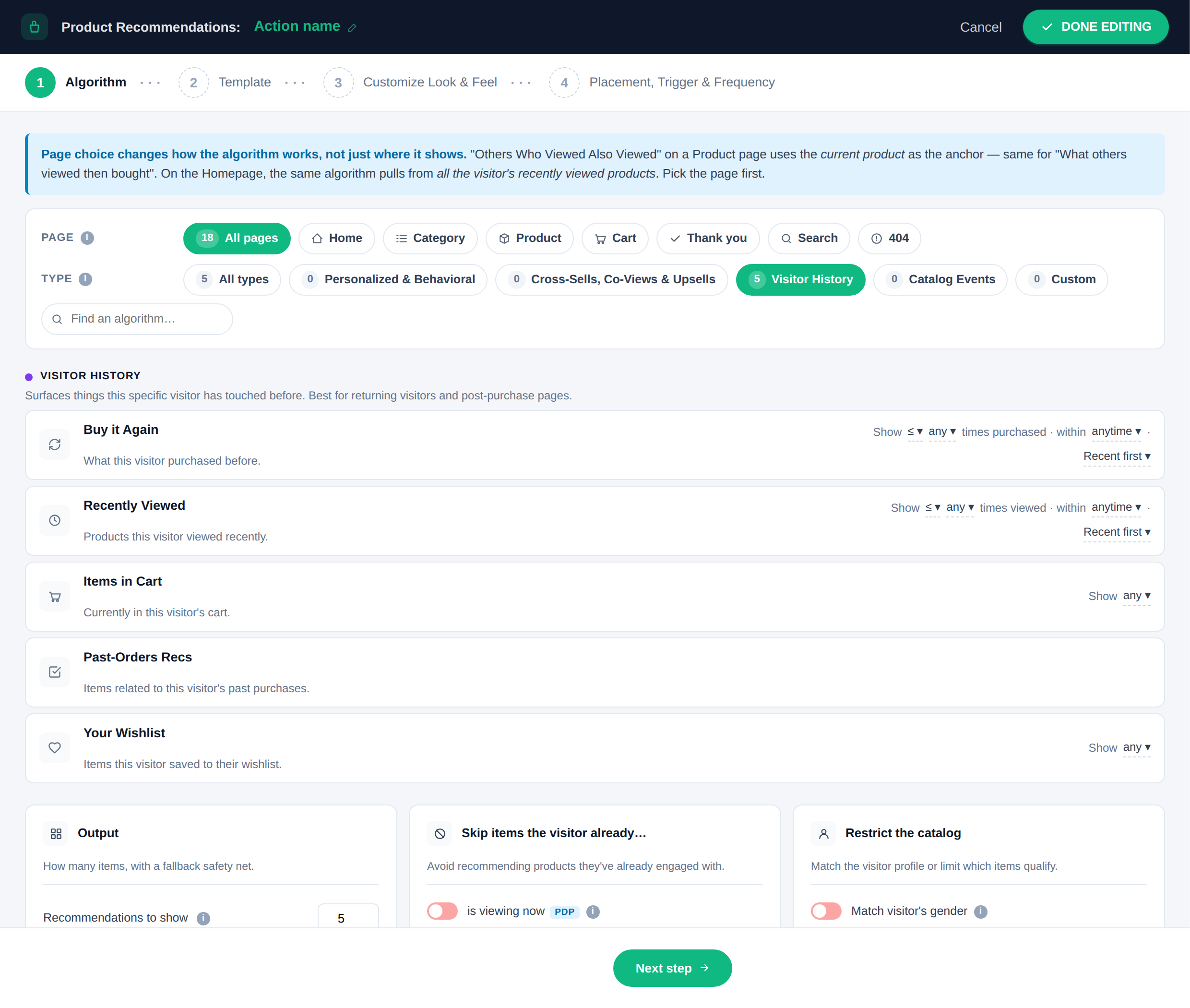
Task: Click the Find an algorithm search field
Action: click(x=137, y=319)
